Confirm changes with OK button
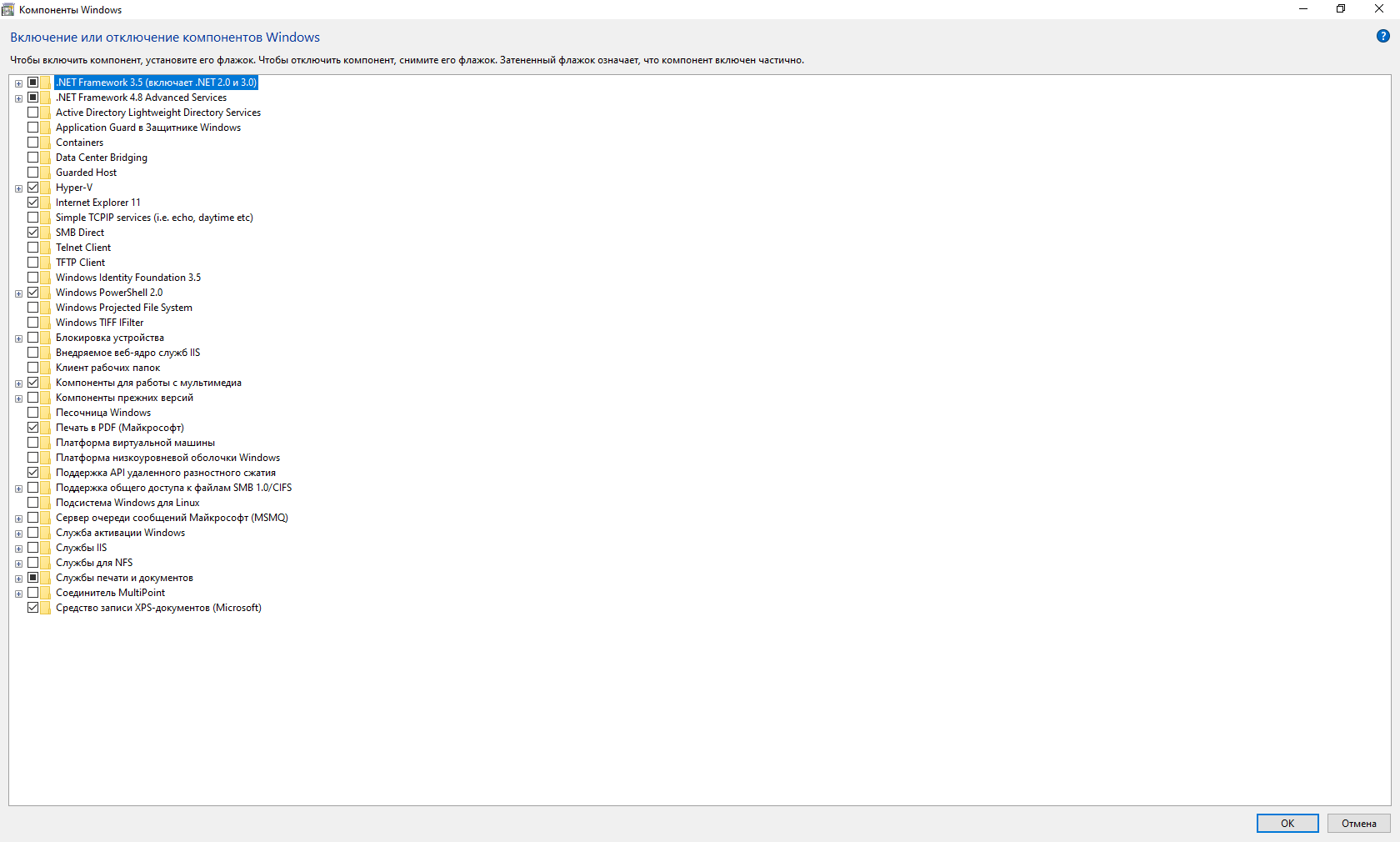 tap(1287, 823)
